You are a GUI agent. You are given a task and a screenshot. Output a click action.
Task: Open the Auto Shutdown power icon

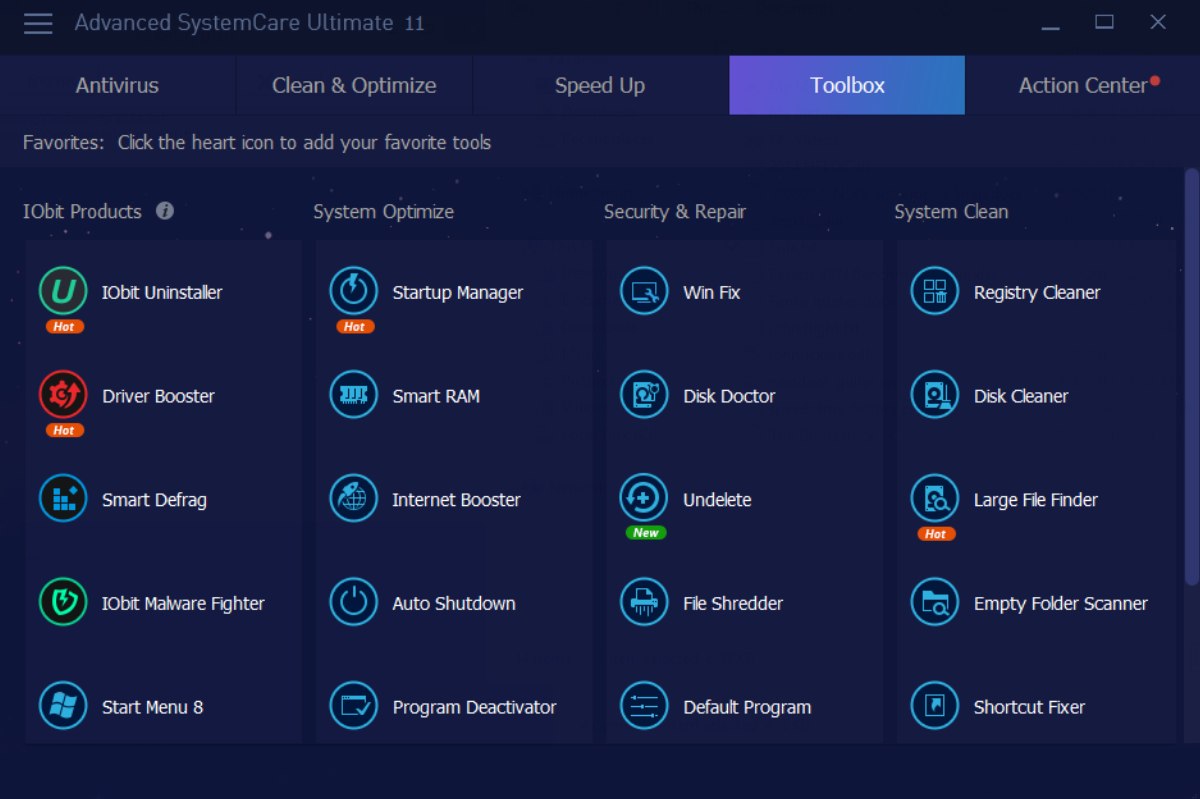click(x=354, y=603)
